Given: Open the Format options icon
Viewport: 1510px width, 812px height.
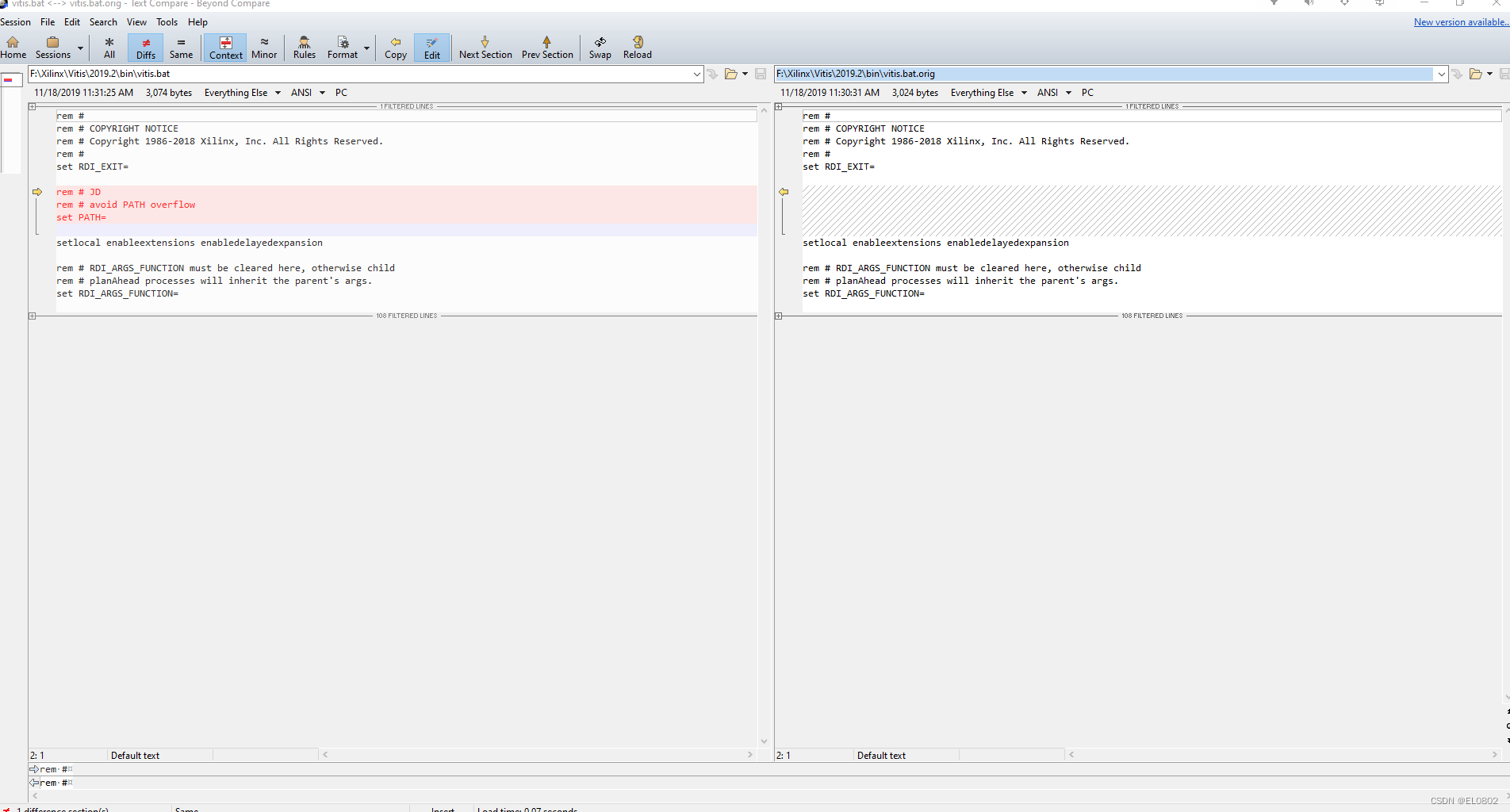Looking at the screenshot, I should click(x=343, y=47).
